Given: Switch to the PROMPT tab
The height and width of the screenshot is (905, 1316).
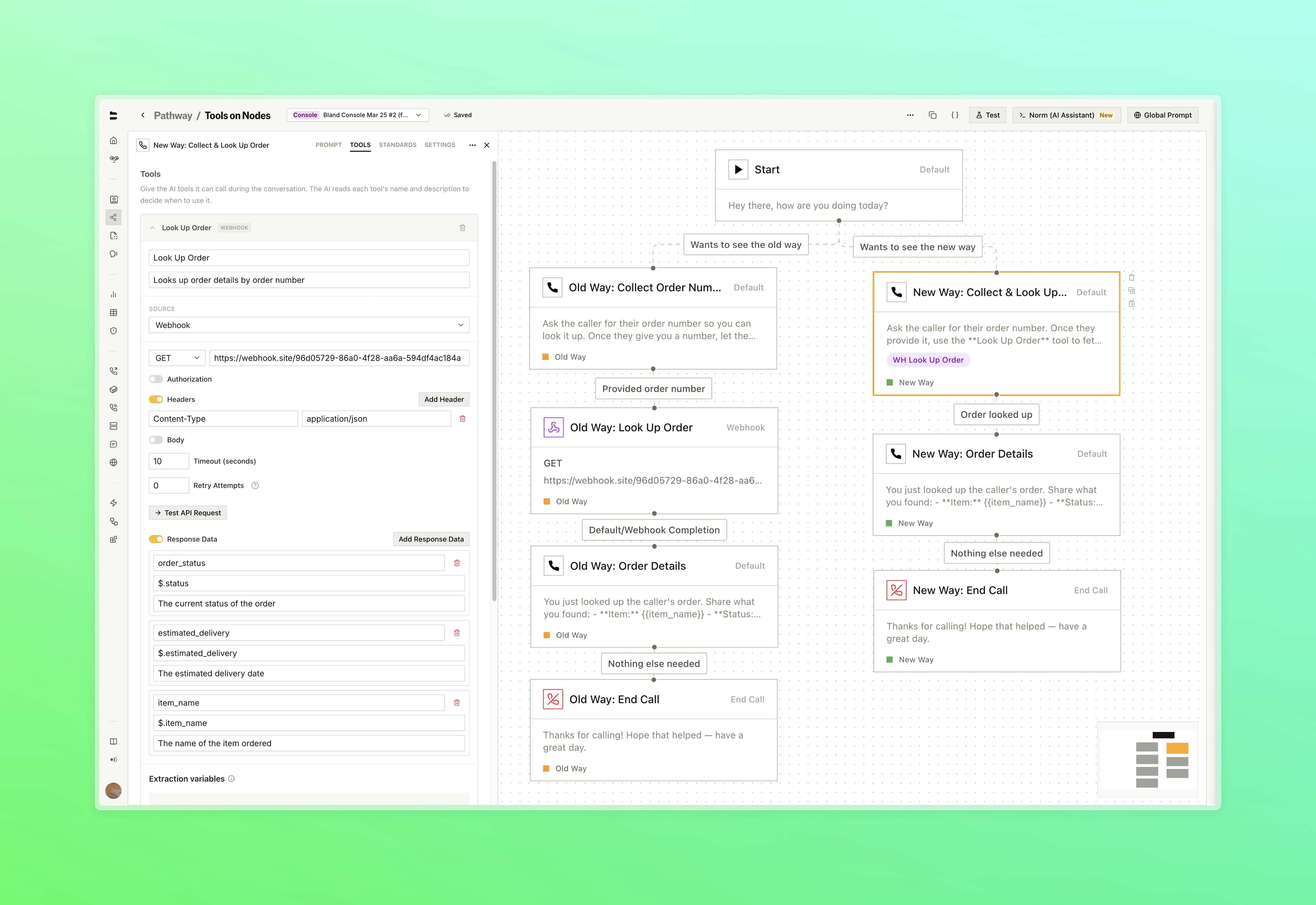Looking at the screenshot, I should (x=329, y=145).
